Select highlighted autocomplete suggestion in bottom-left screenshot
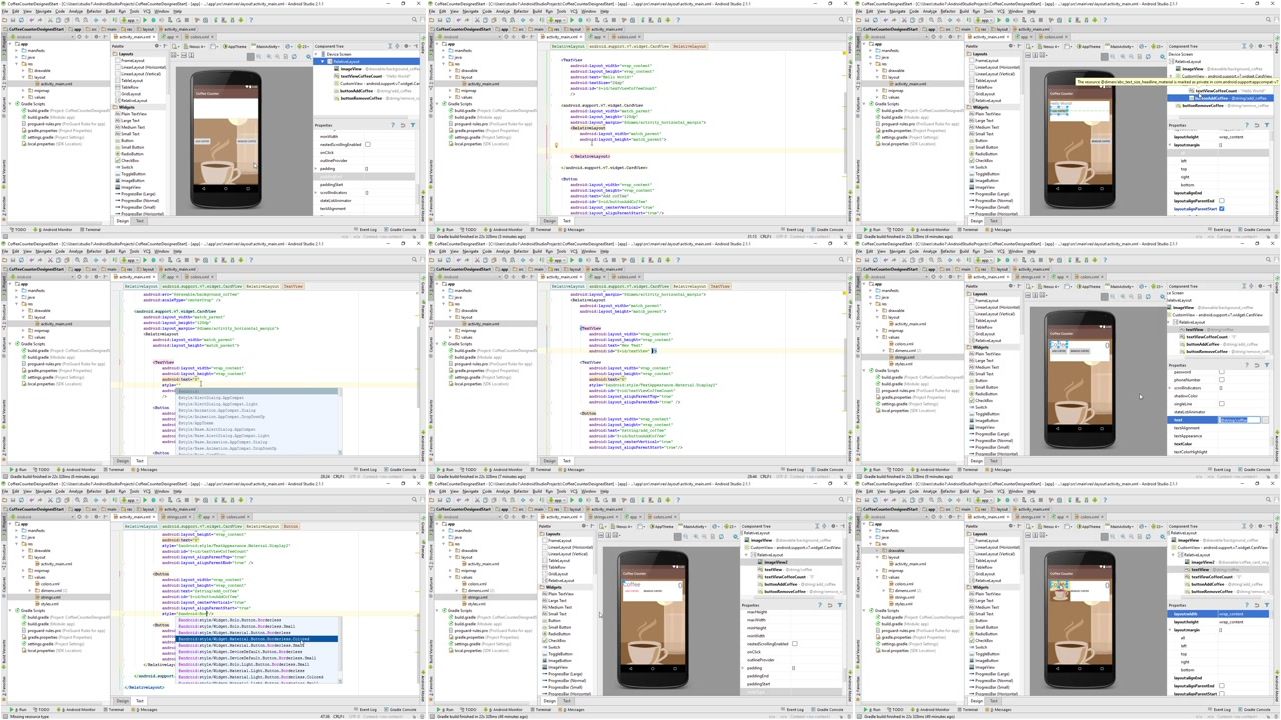 pyautogui.click(x=258, y=639)
